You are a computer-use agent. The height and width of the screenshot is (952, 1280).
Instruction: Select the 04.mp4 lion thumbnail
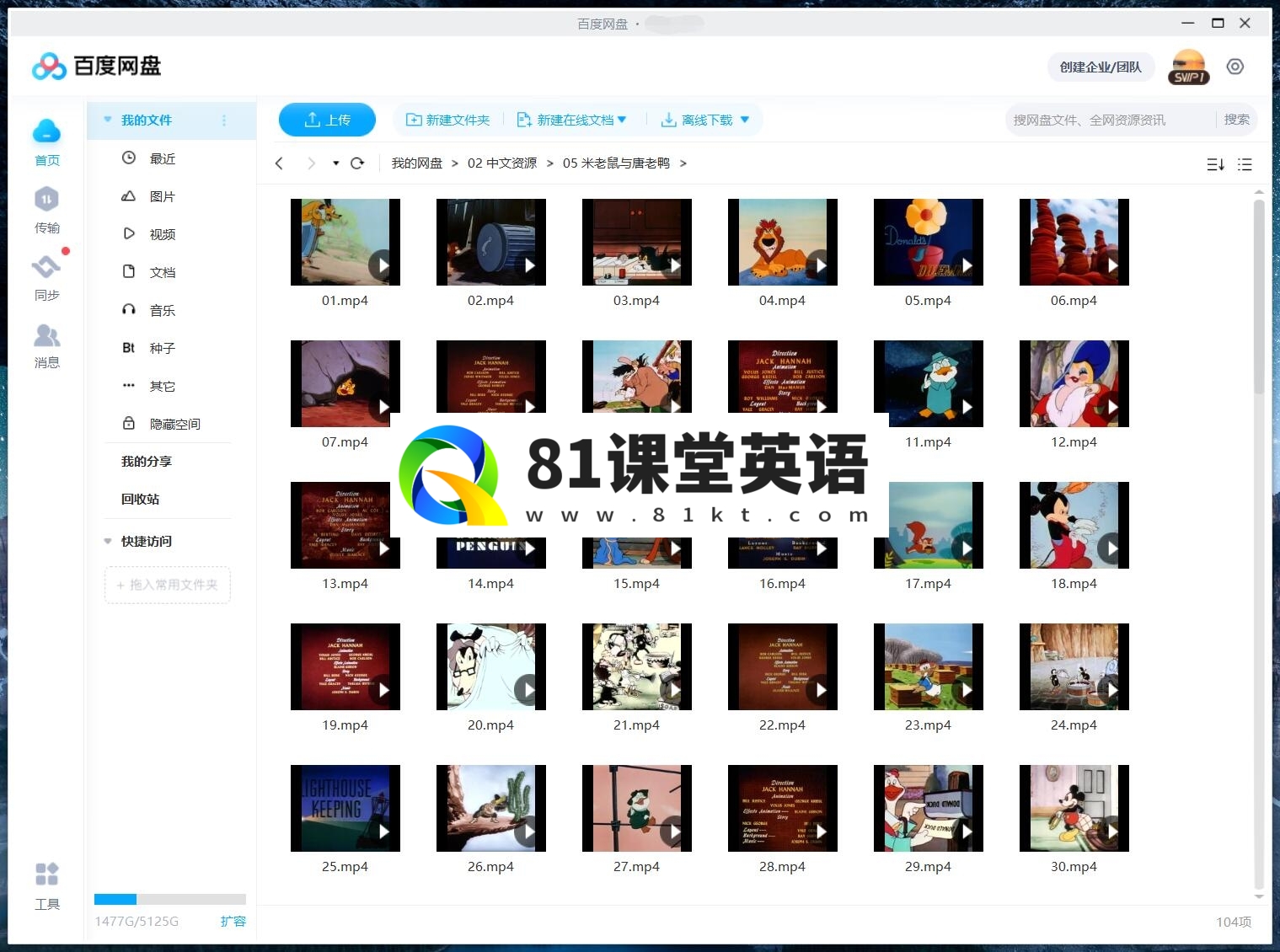click(783, 242)
